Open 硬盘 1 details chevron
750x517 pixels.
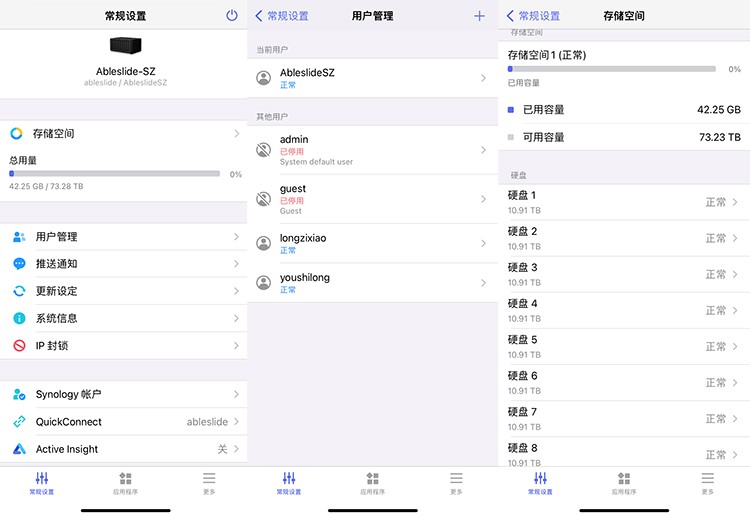(735, 202)
